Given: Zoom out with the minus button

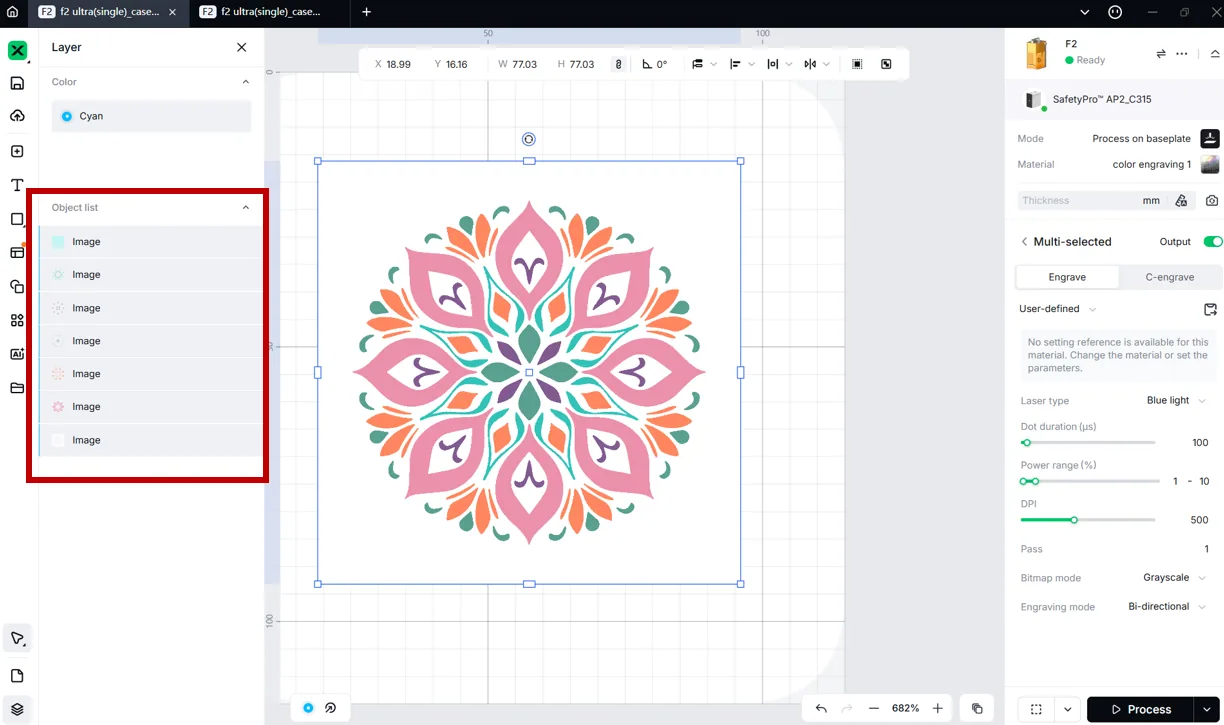Looking at the screenshot, I should point(873,708).
